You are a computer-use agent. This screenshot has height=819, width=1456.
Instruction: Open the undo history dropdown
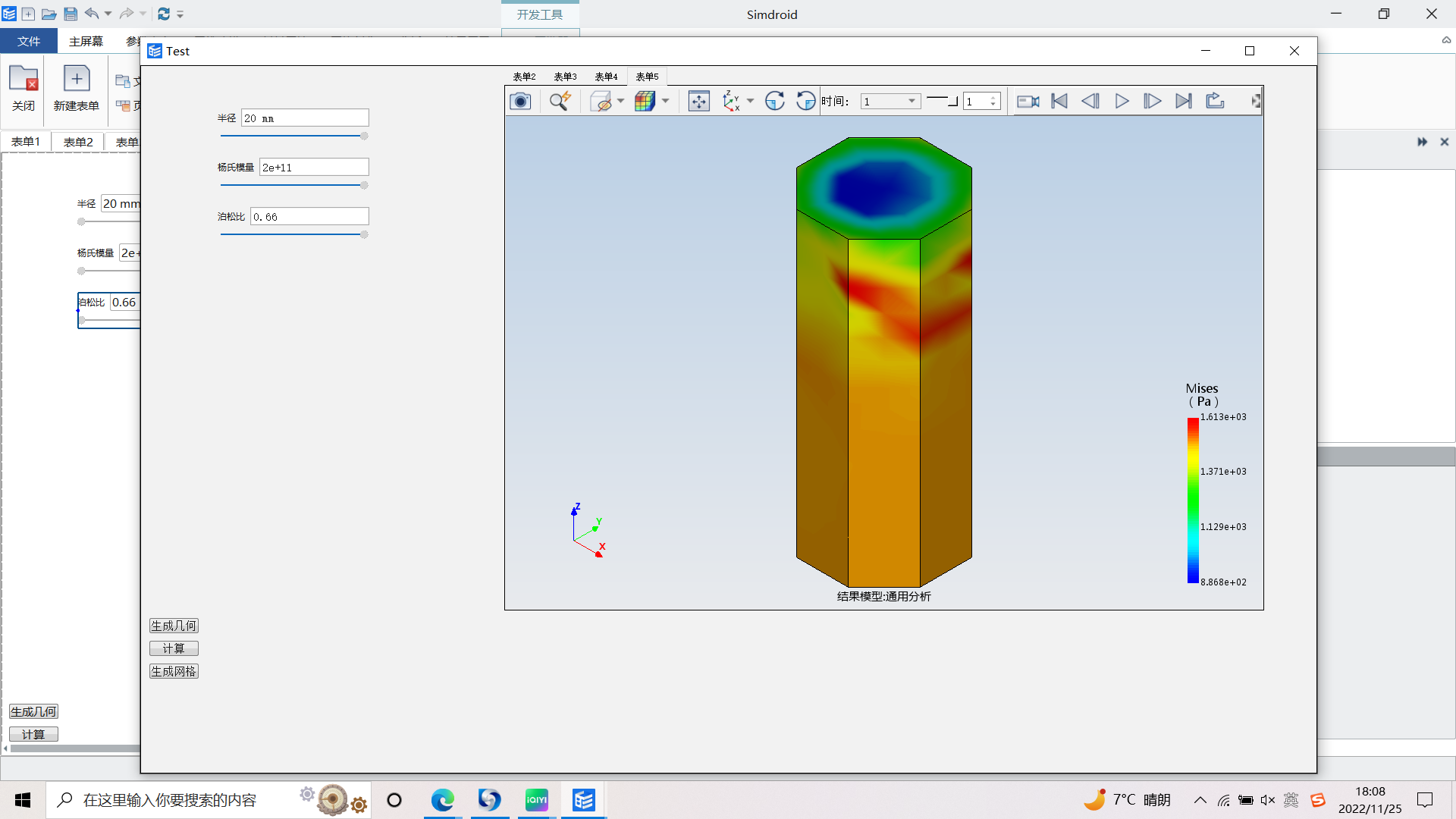coord(108,14)
